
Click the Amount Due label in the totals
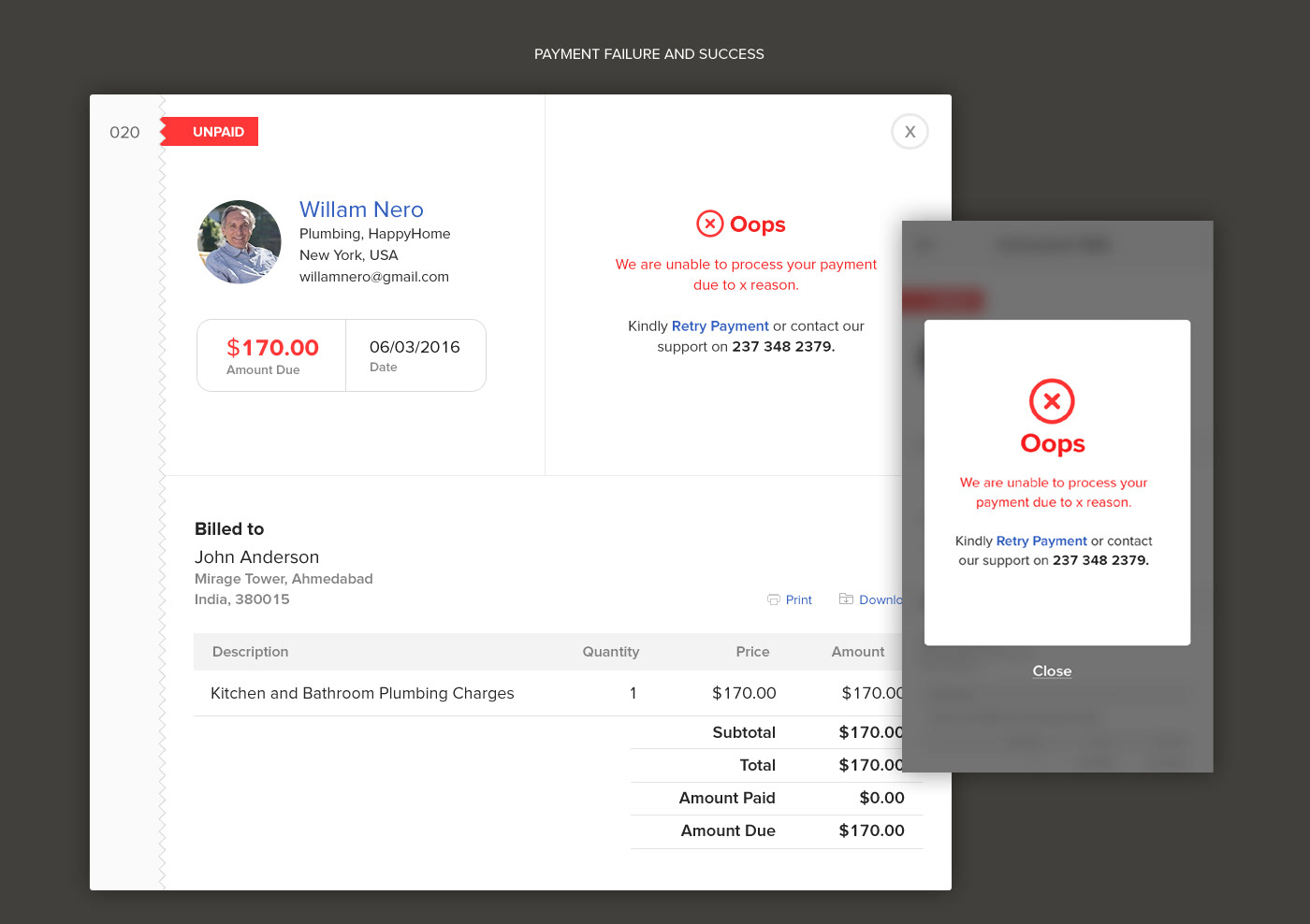tap(728, 830)
